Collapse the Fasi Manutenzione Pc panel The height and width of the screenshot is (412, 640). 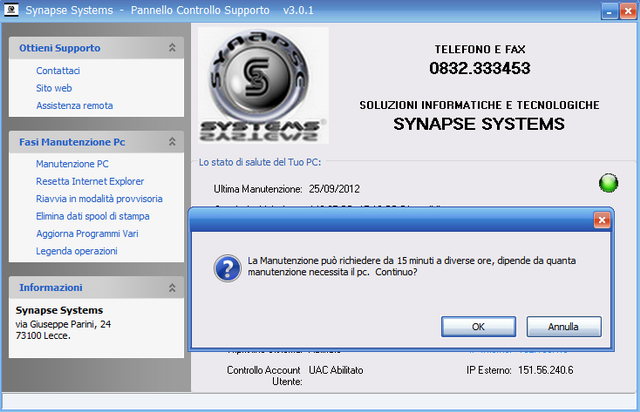pyautogui.click(x=172, y=142)
